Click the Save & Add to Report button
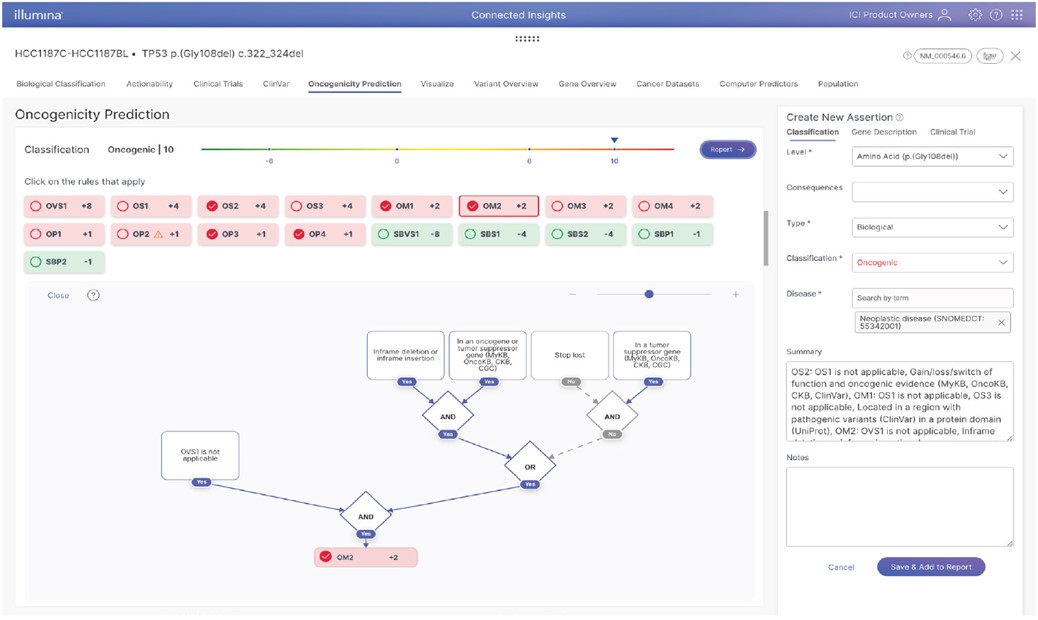The width and height of the screenshot is (1038, 620). tap(930, 567)
